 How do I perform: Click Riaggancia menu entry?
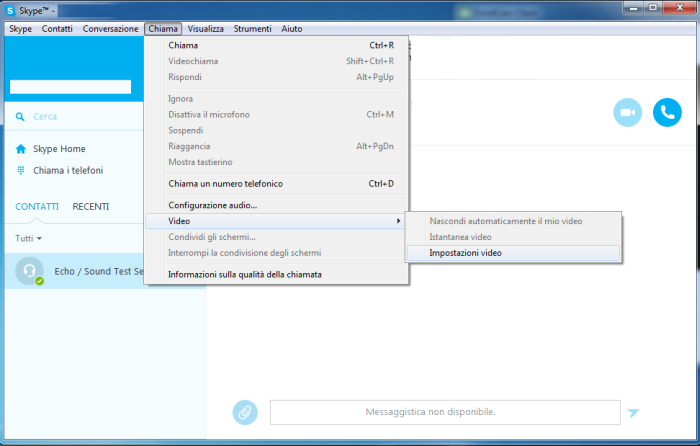(277, 146)
